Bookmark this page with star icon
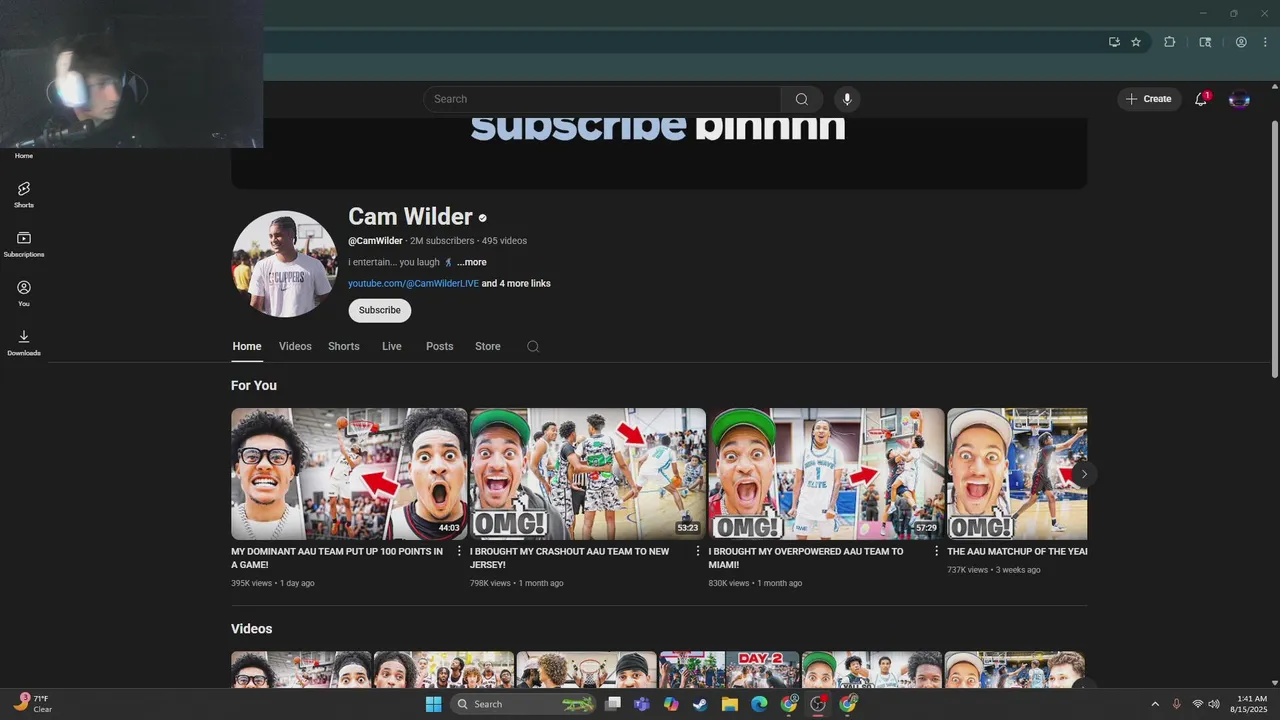Image resolution: width=1280 pixels, height=720 pixels. 1136,42
